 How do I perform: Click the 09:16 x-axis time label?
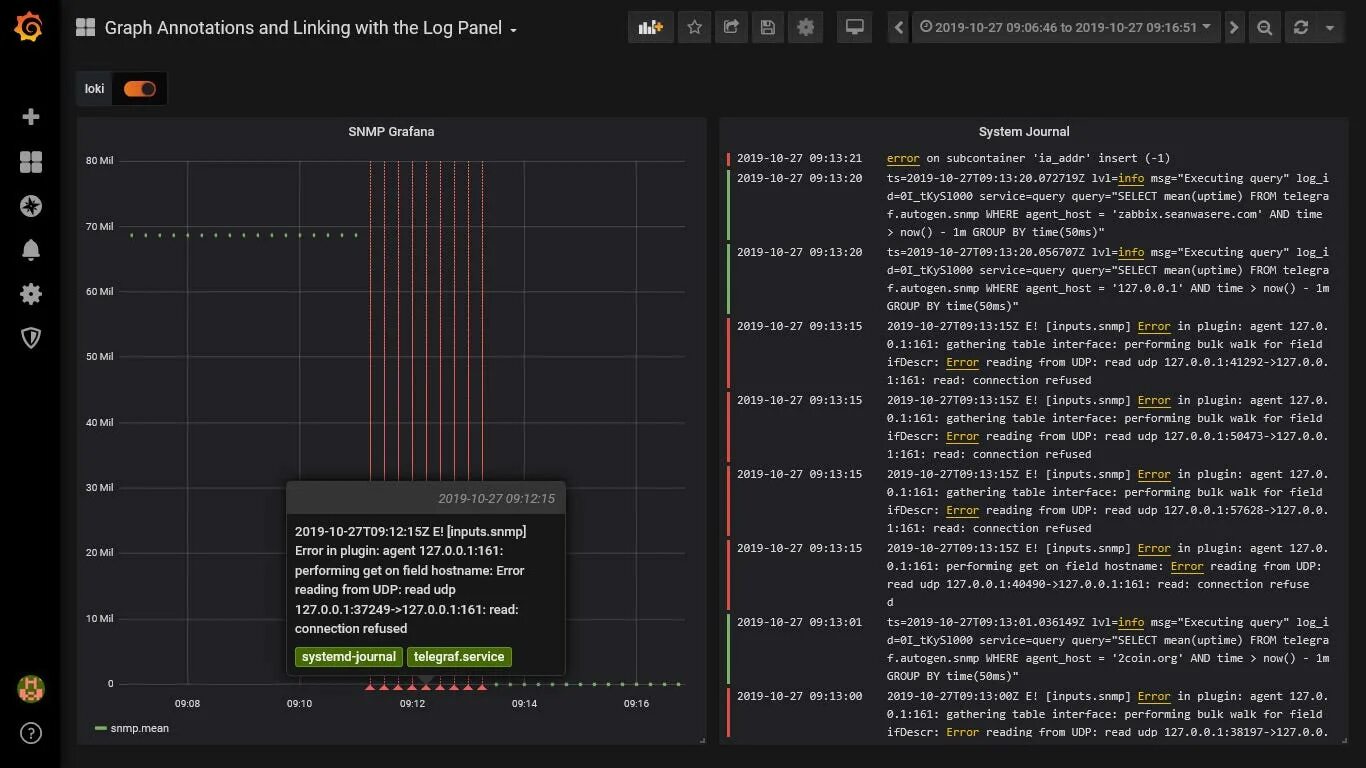636,704
